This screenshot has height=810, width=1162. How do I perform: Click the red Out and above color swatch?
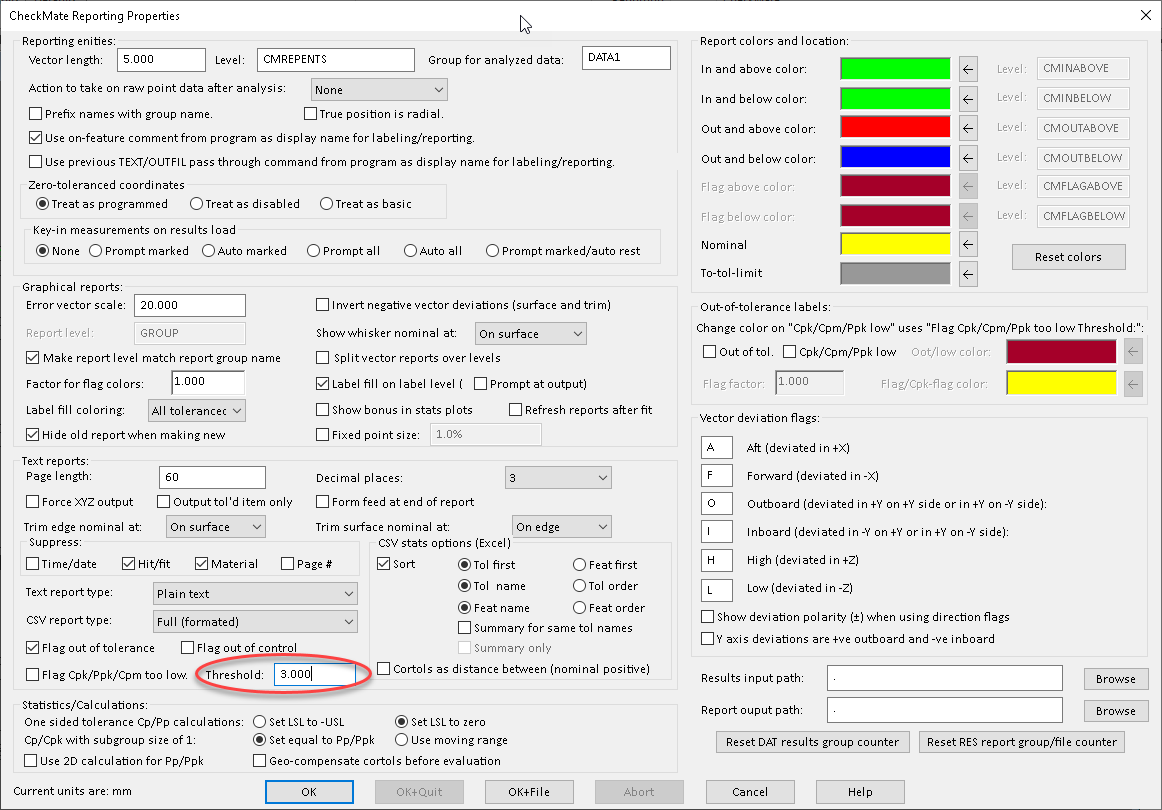(x=894, y=129)
